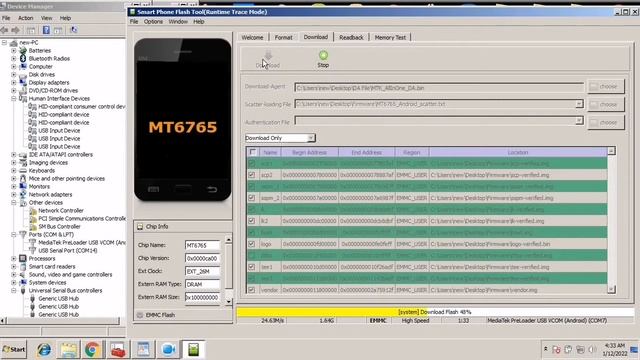Click the Location column header
The height and width of the screenshot is (360, 640).
pyautogui.click(x=518, y=152)
